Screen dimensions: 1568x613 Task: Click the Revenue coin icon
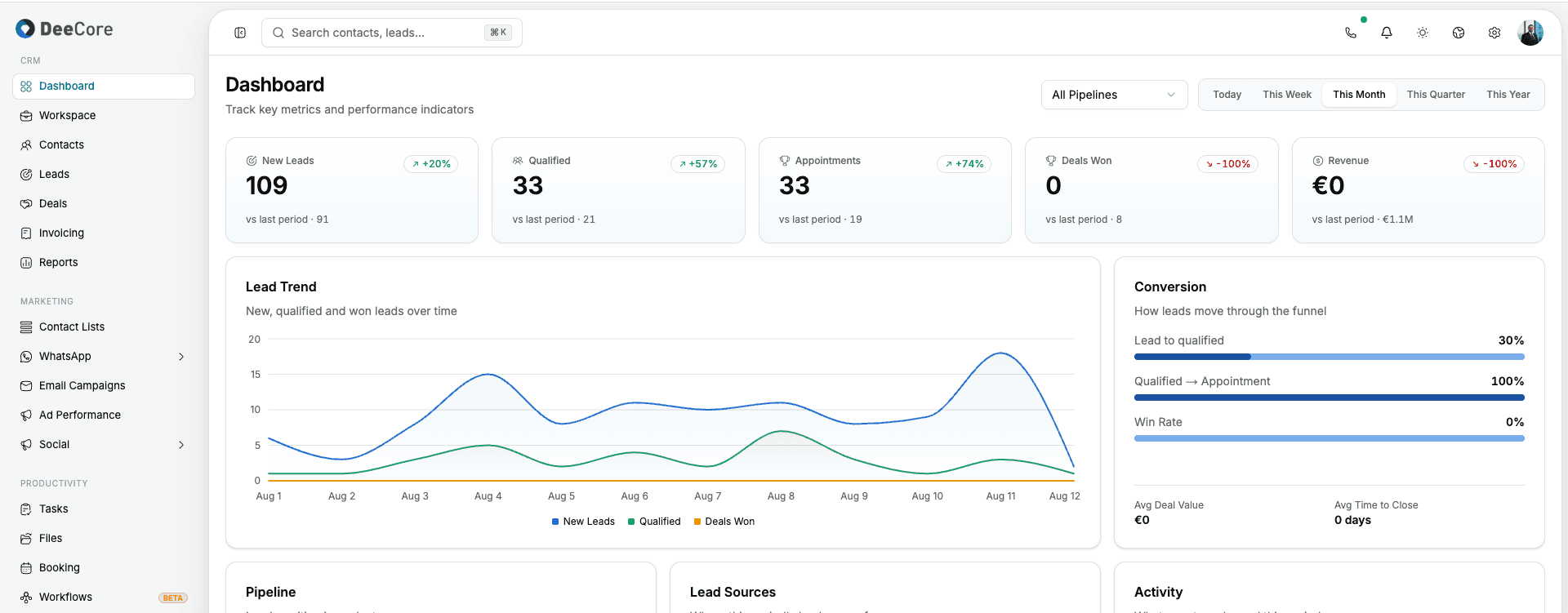[1317, 161]
